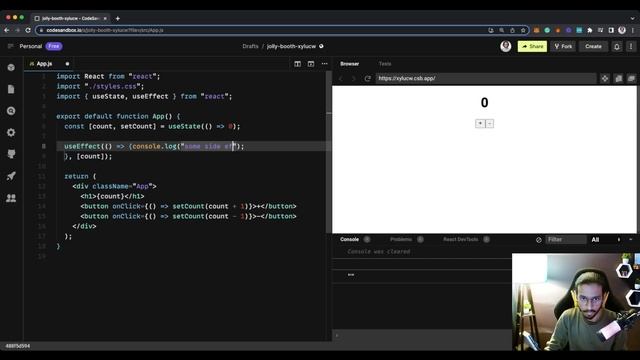Open the Live collaboration people panel
This screenshot has width=640, height=360.
[11, 198]
